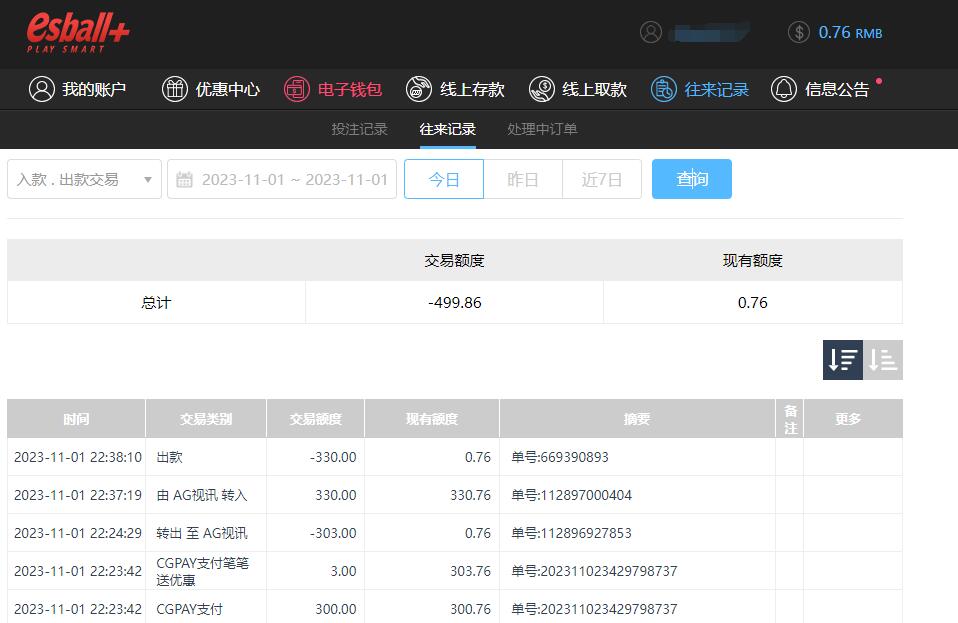Click calendar icon in date field
958x623 pixels.
tap(184, 180)
